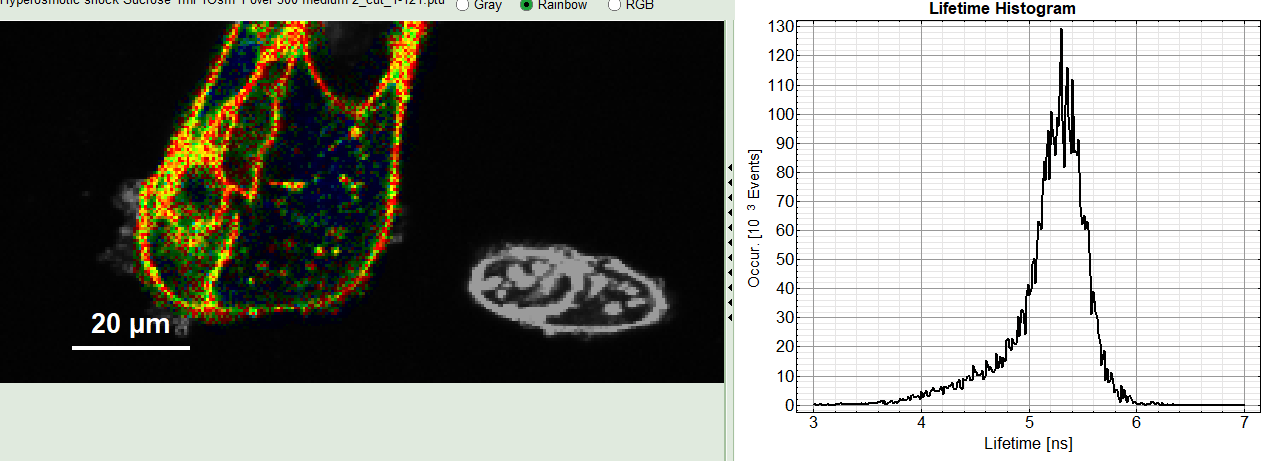Click the topmost splitter collapse arrow
The height and width of the screenshot is (461, 1264).
point(729,167)
